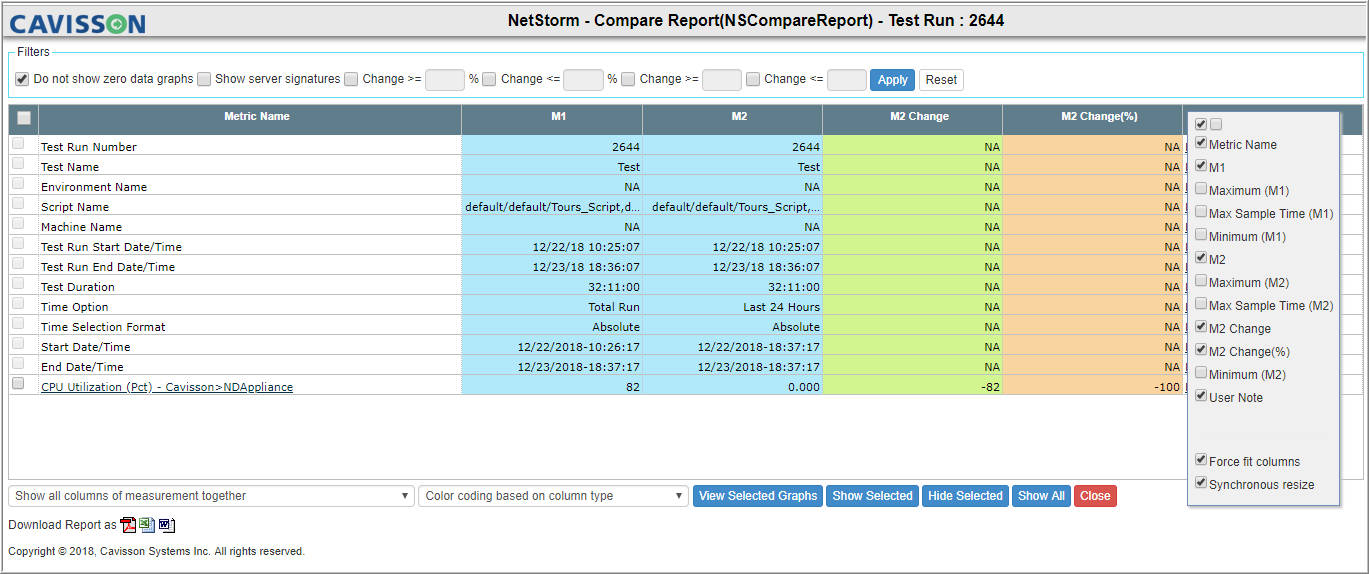
Task: Click the input field beside the Apply button
Action: click(847, 80)
